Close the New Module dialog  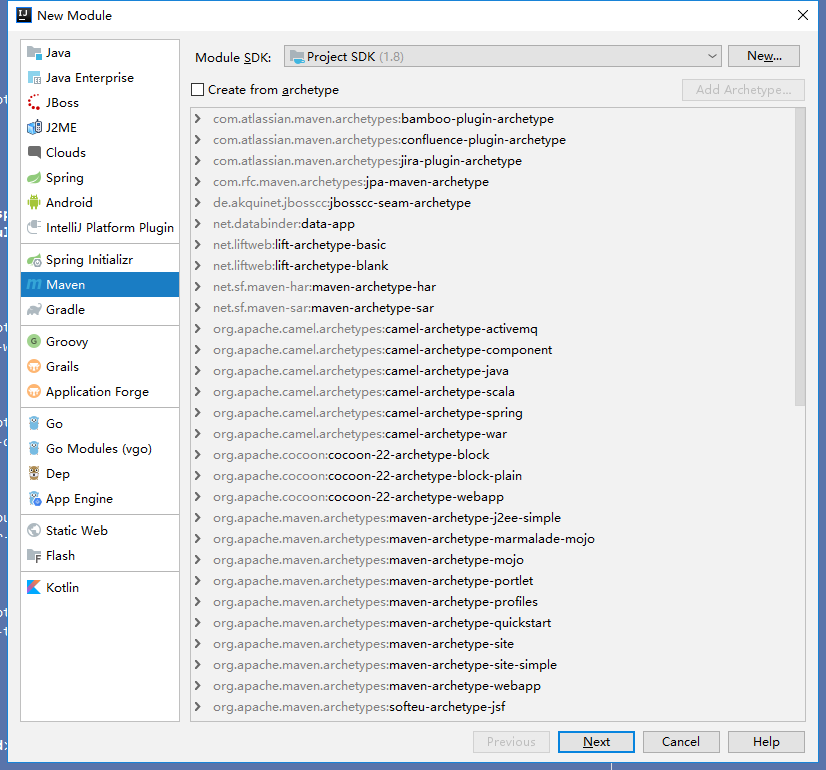pos(803,15)
